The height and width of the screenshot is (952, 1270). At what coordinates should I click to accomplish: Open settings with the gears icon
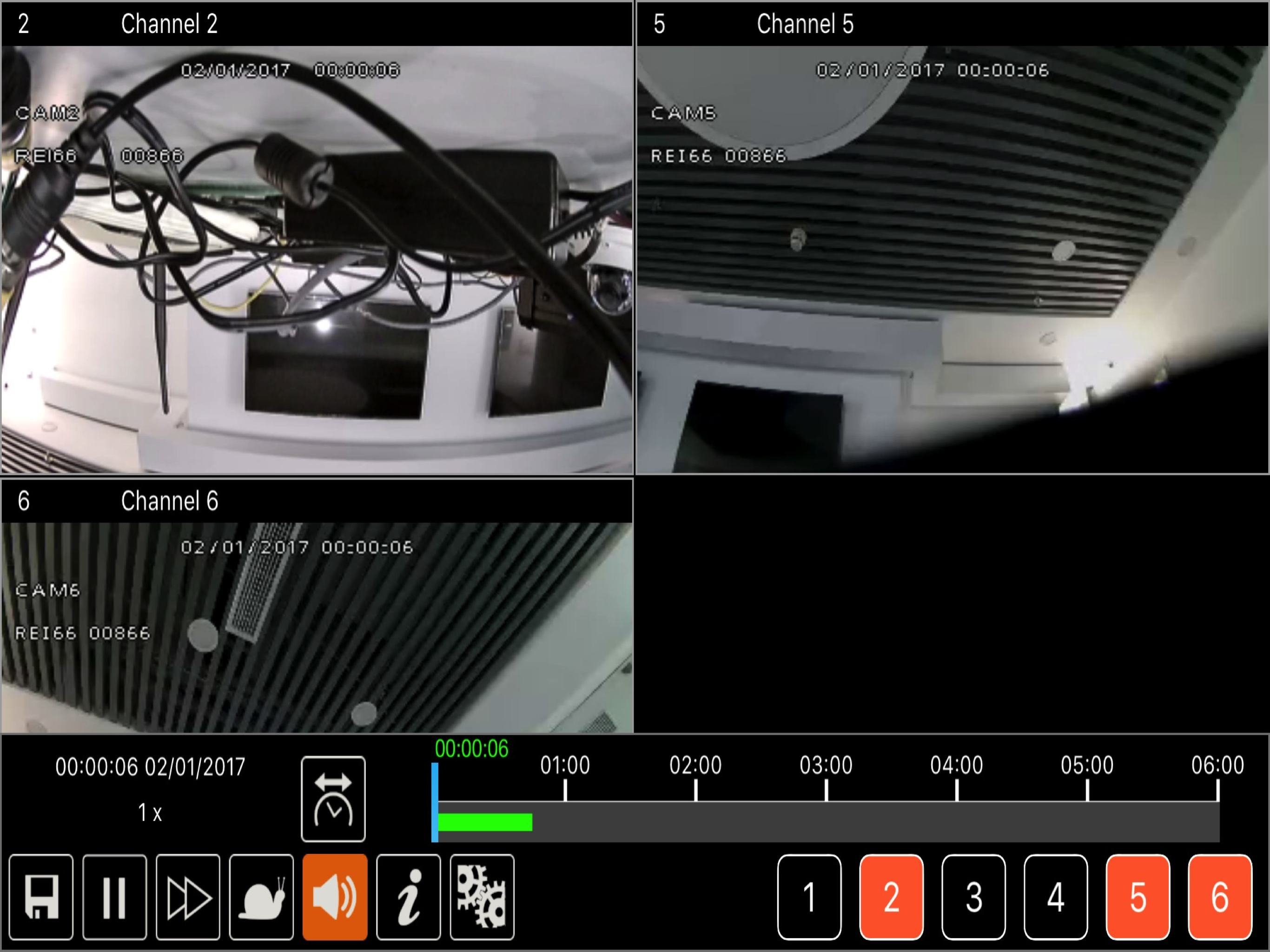pos(482,896)
